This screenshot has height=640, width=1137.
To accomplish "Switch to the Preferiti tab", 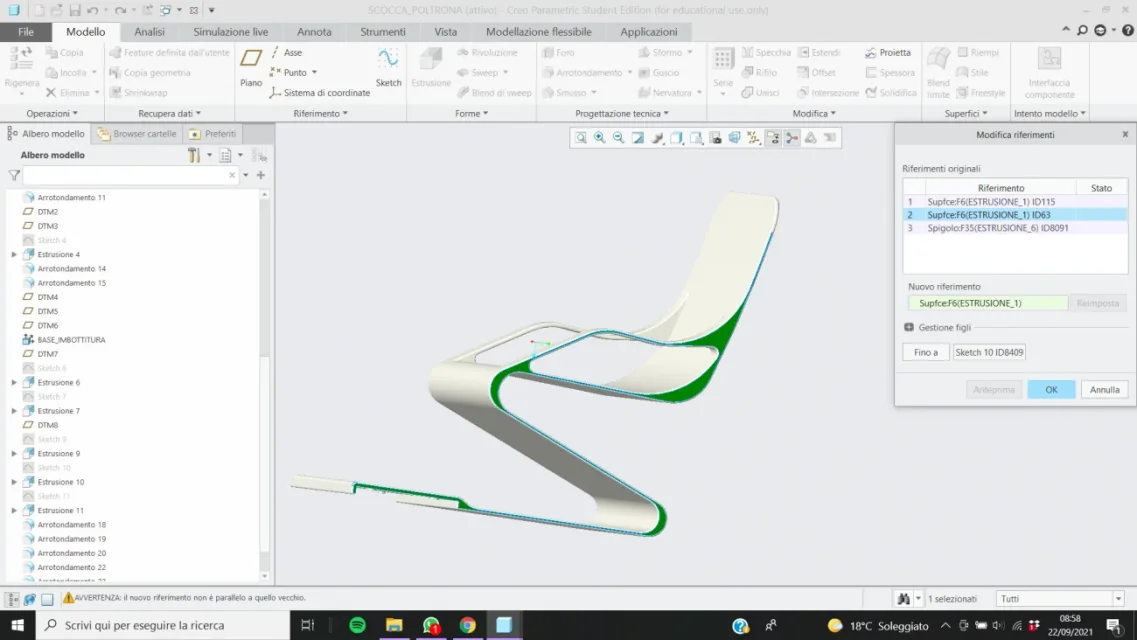I will 213,133.
